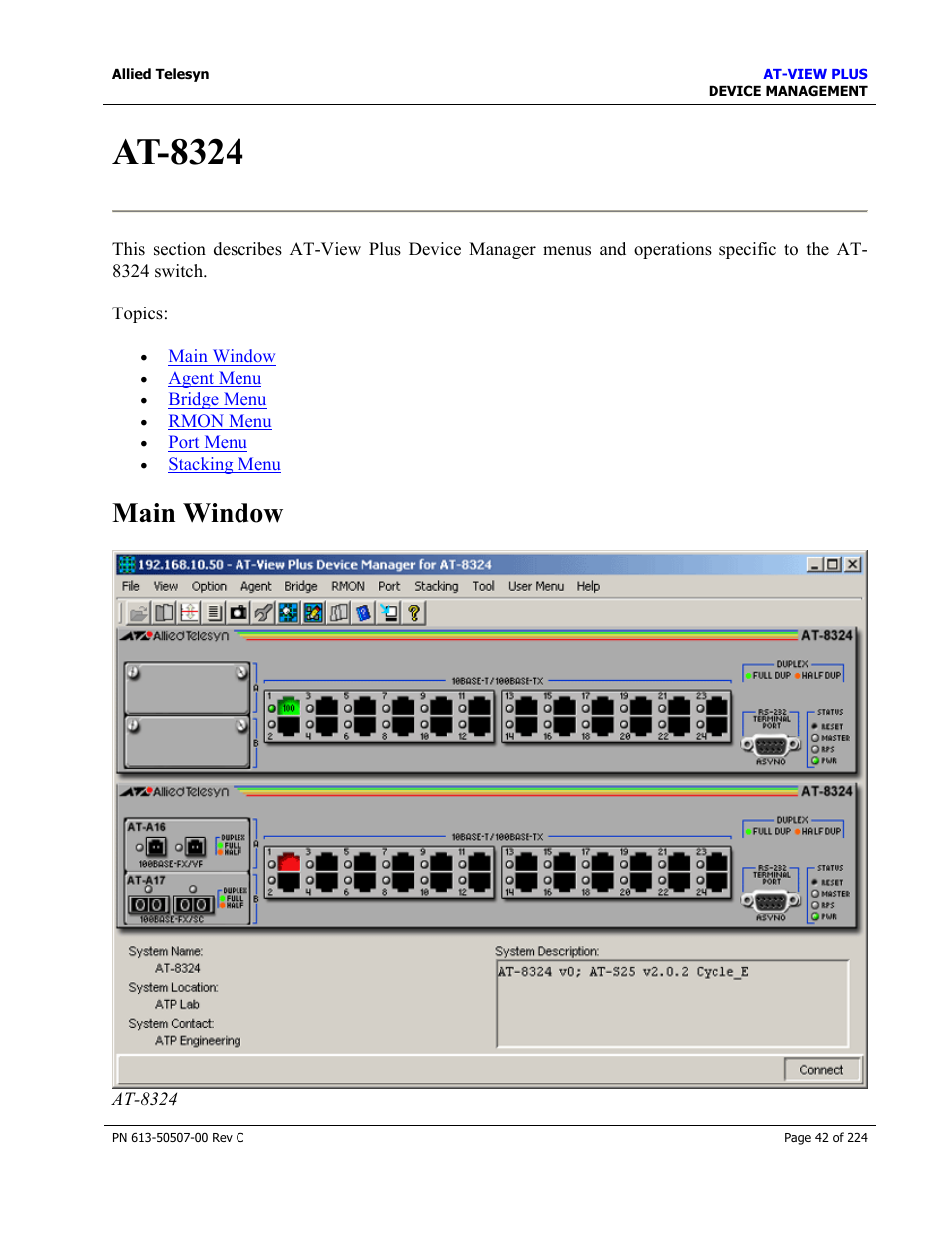The width and height of the screenshot is (952, 1233).
Task: Open the File menu
Action: (131, 586)
